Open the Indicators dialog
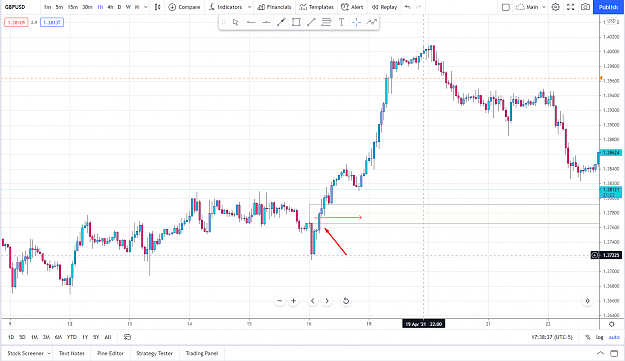 (x=225, y=7)
